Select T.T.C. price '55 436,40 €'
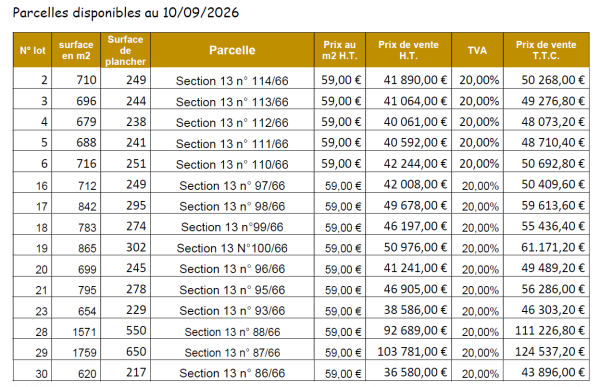The width and height of the screenshot is (600, 387). coord(553,226)
